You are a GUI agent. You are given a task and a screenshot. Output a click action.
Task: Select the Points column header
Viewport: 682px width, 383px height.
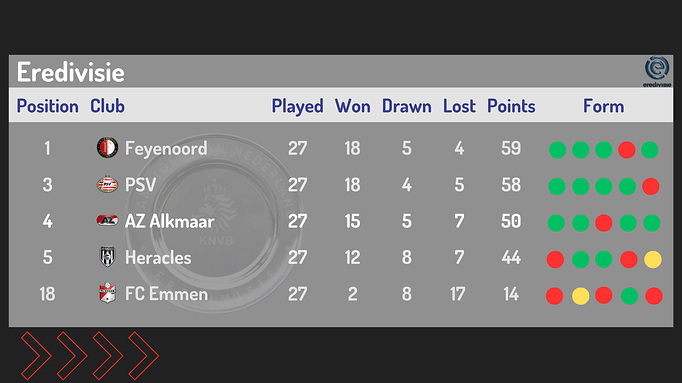pos(511,106)
